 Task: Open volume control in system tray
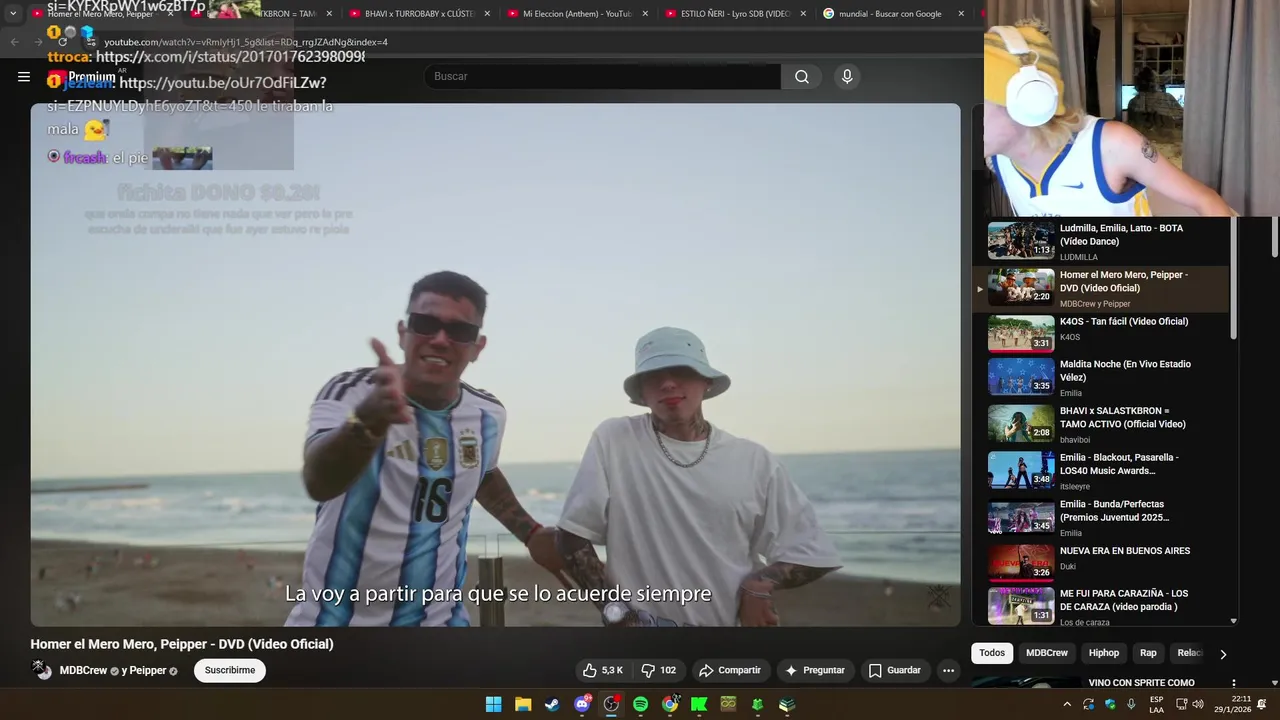pyautogui.click(x=1198, y=704)
